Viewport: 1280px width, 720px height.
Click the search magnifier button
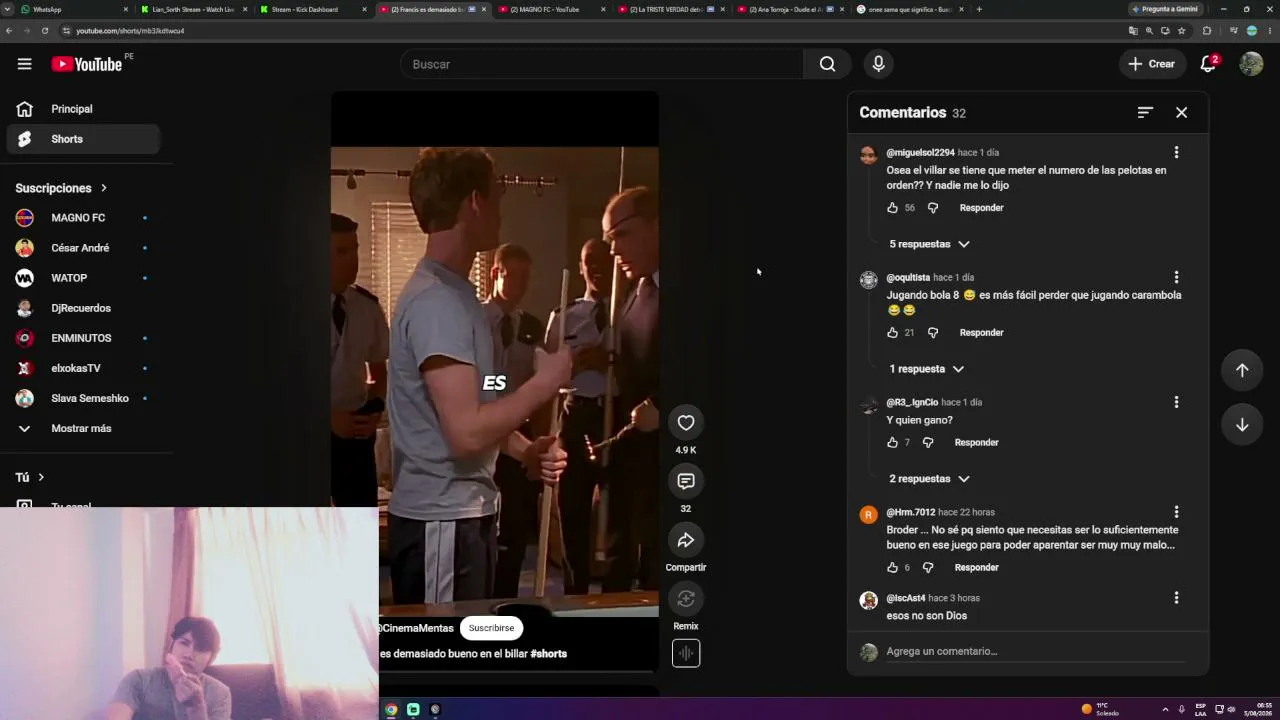pyautogui.click(x=827, y=64)
